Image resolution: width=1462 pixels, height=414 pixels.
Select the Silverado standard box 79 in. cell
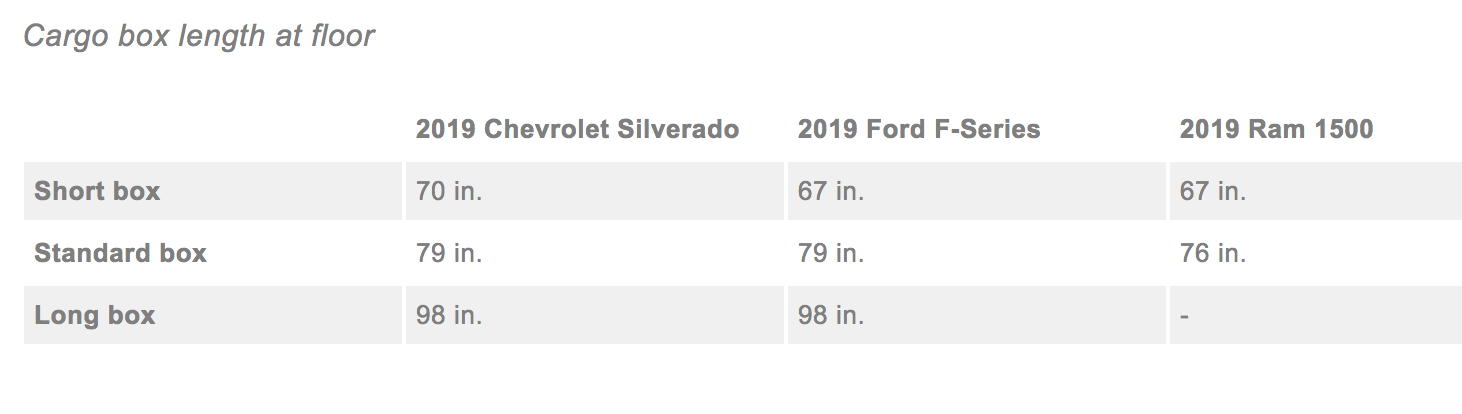pos(595,253)
